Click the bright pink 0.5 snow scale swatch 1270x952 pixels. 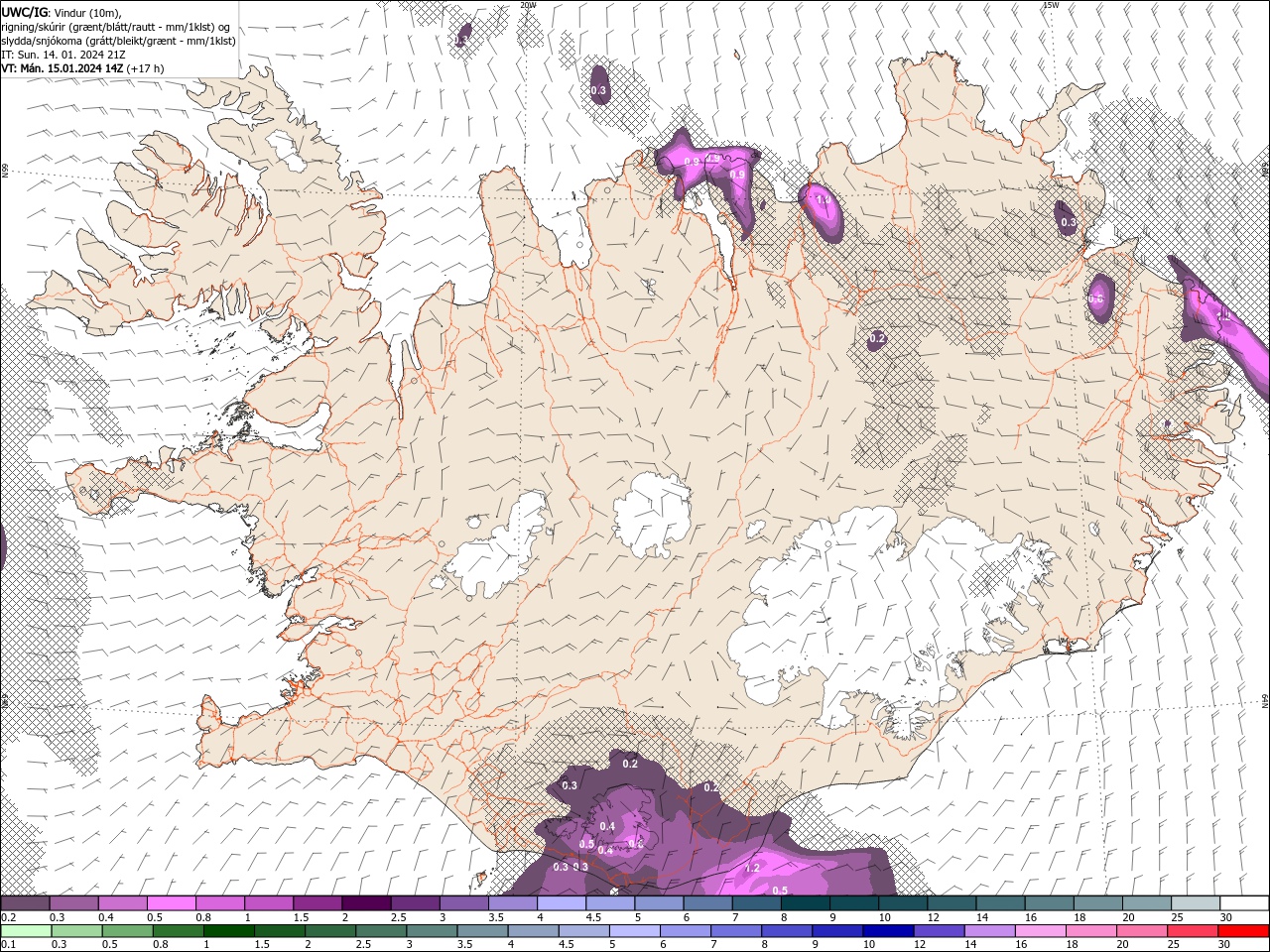click(x=172, y=903)
